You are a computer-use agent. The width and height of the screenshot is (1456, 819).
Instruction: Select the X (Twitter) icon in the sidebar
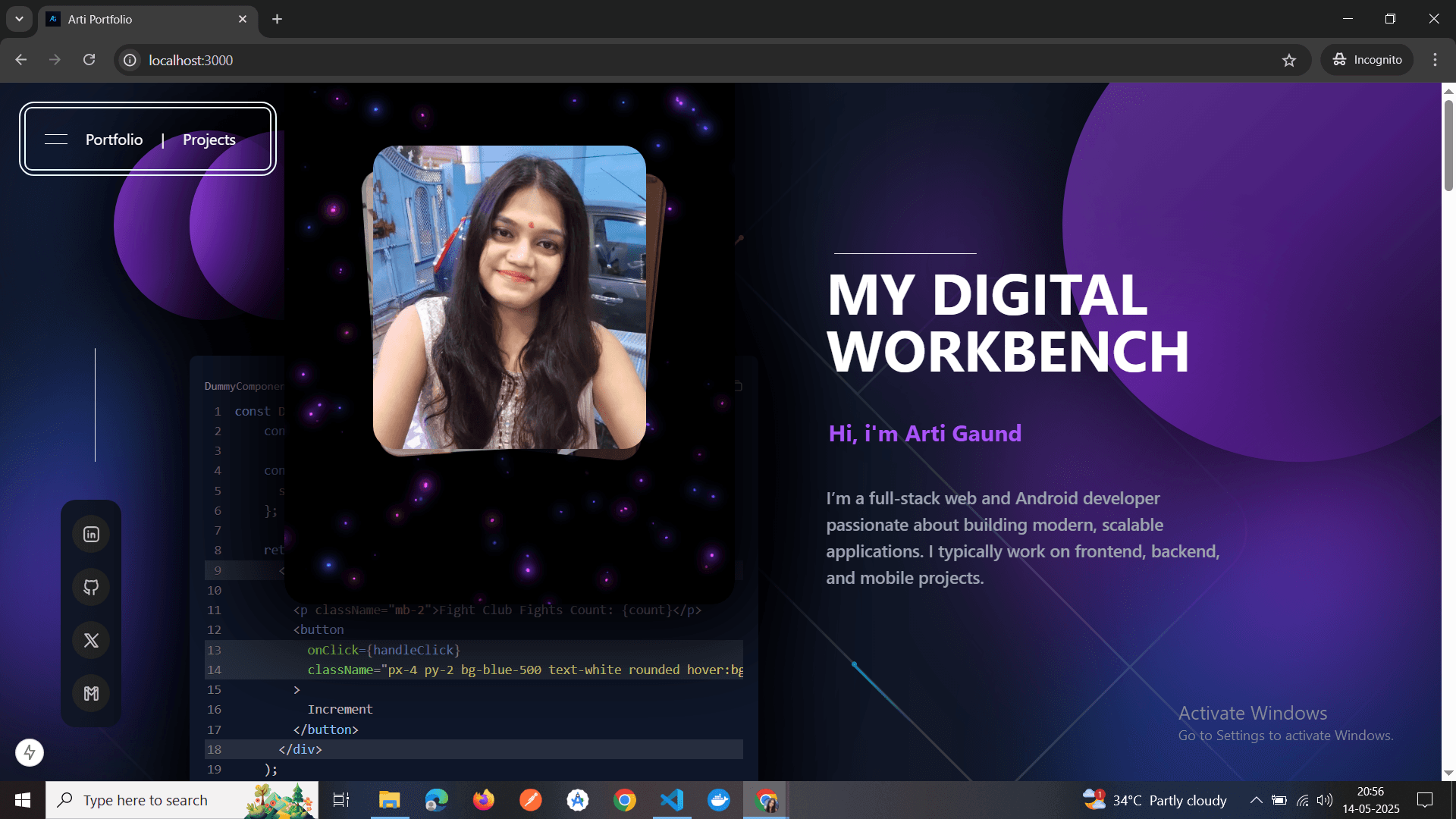91,640
